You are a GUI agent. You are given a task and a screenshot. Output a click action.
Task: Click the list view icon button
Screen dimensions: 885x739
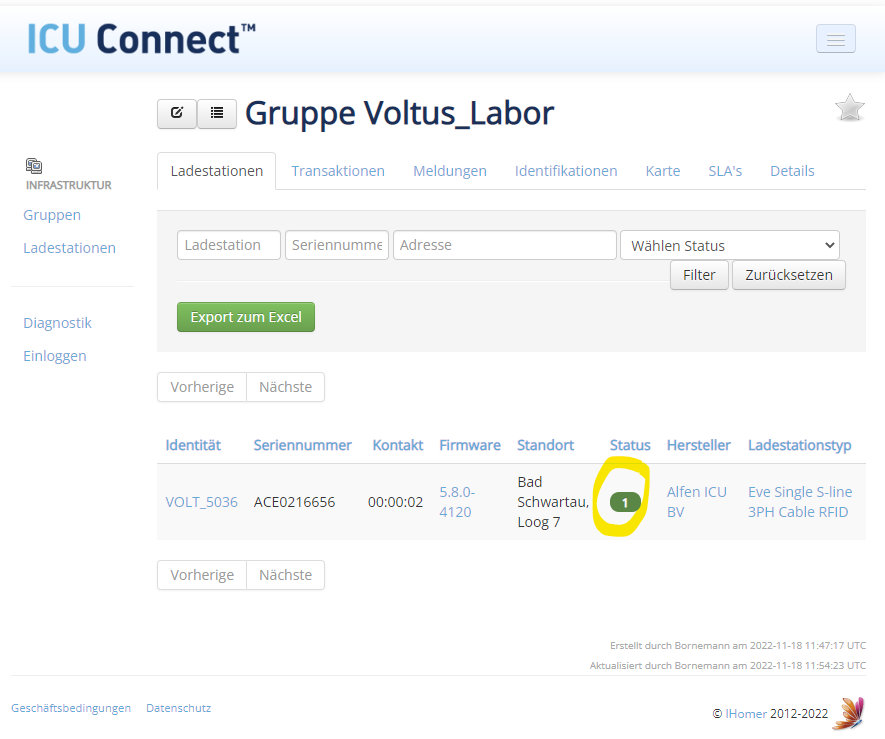[x=217, y=113]
